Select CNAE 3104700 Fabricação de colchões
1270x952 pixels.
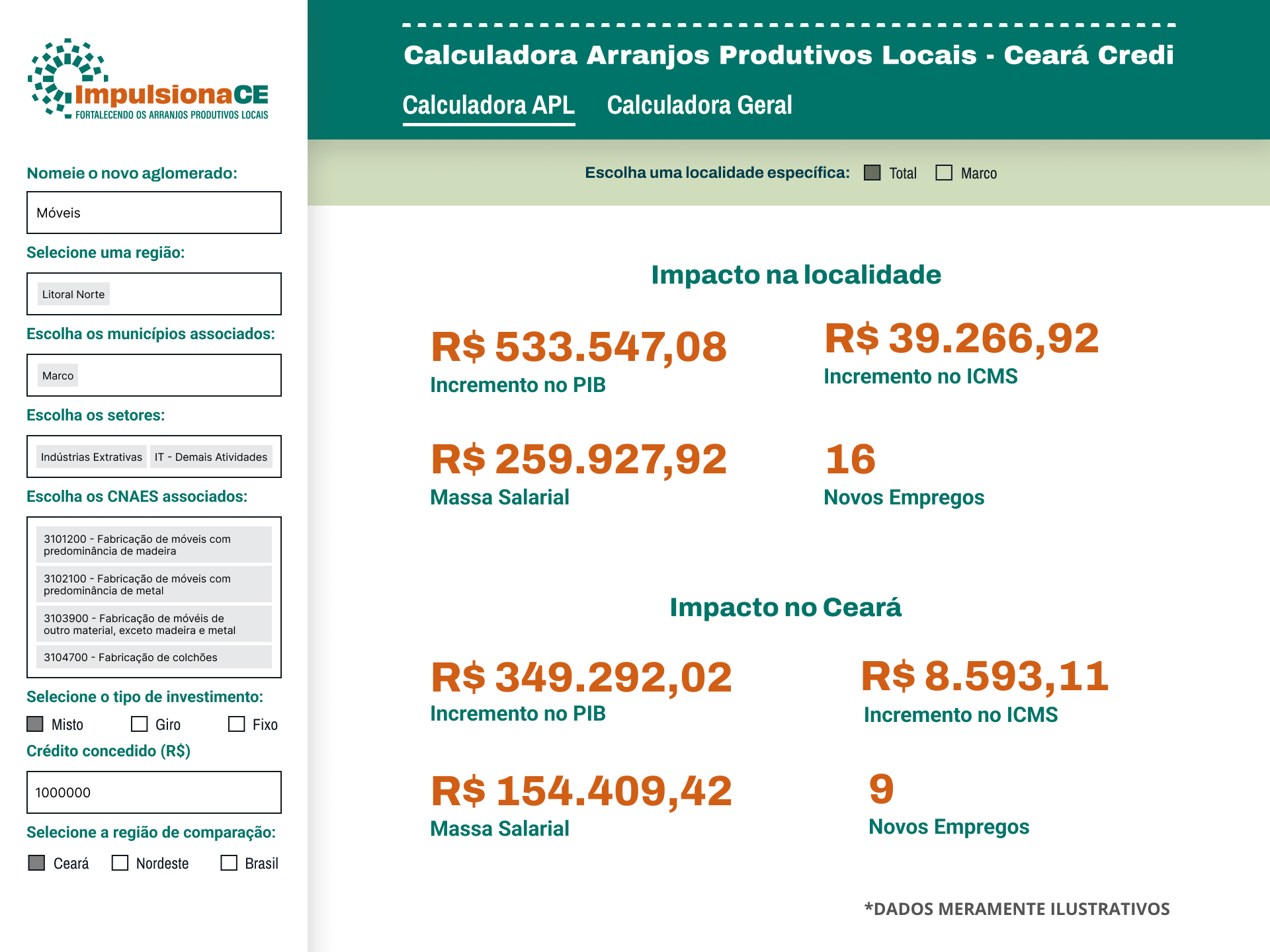(154, 657)
